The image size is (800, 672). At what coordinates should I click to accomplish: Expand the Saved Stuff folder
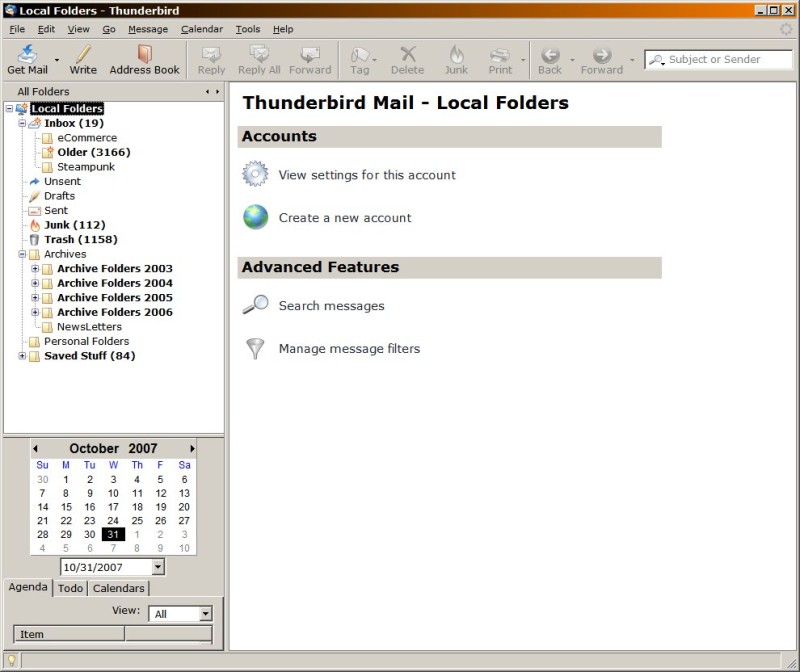22,356
